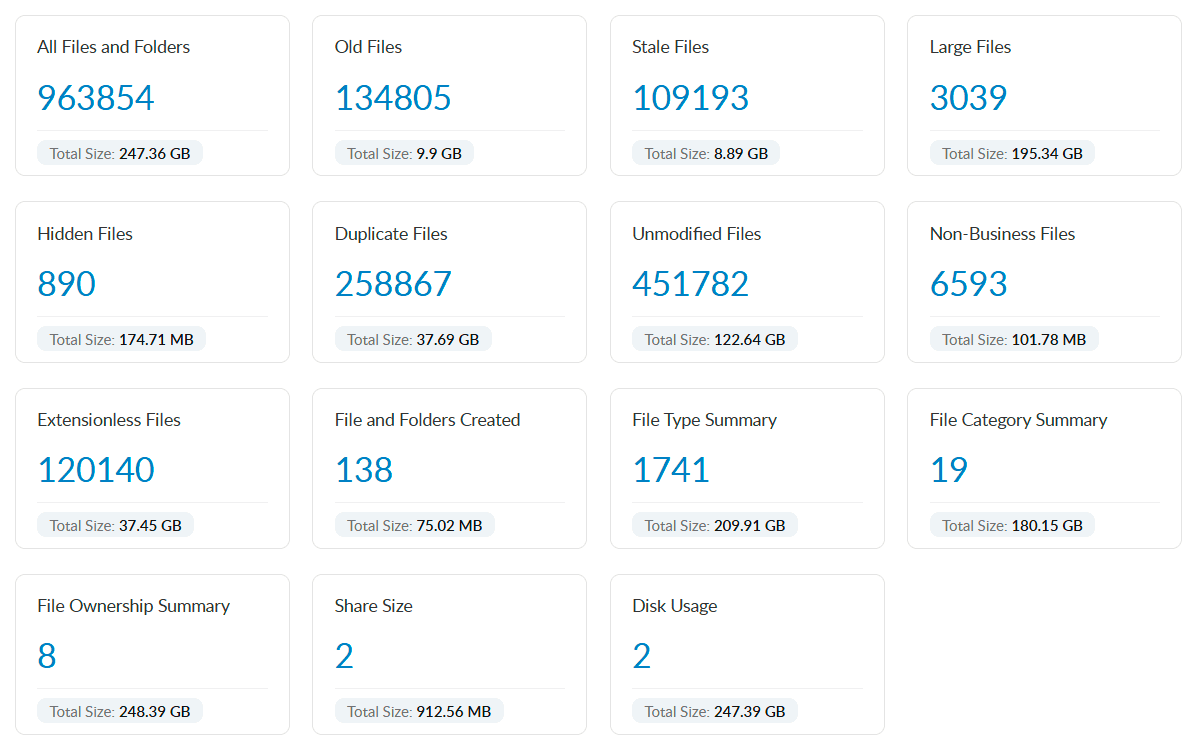Open the File and Folders Created count 138
This screenshot has width=1201, height=751.
(364, 470)
